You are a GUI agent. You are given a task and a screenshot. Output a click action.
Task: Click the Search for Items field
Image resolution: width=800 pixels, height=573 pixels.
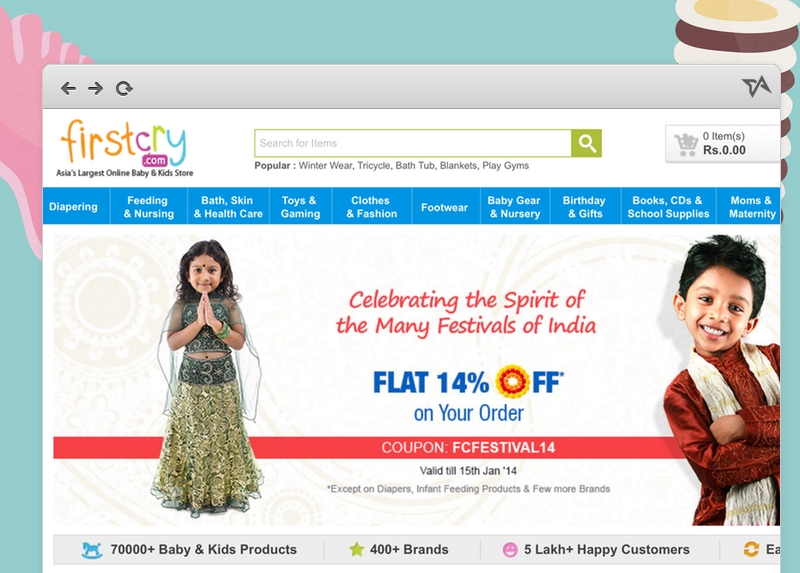coord(413,143)
